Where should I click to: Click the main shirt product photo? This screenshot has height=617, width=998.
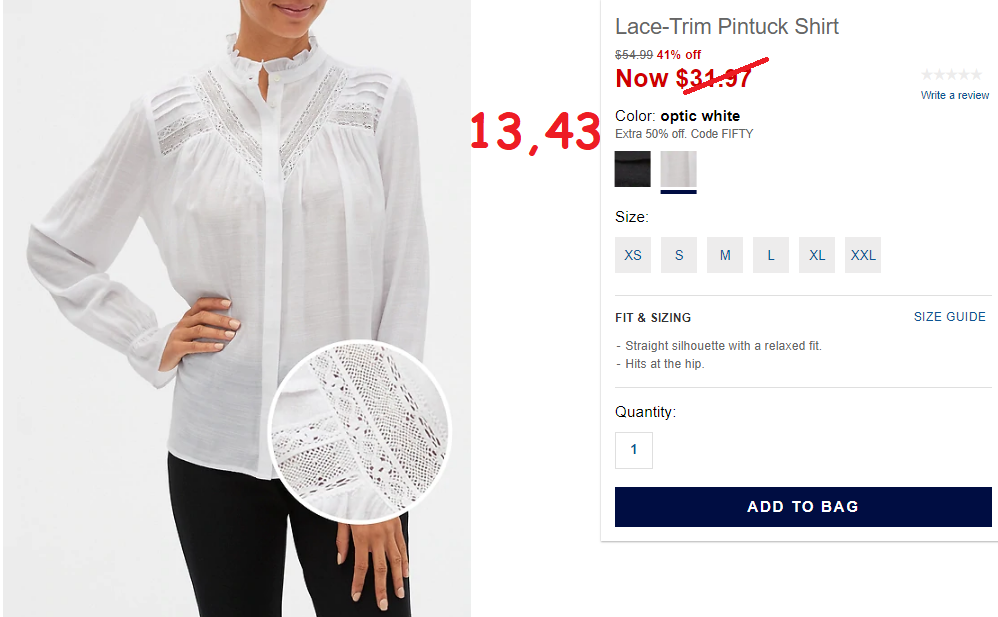[237, 308]
